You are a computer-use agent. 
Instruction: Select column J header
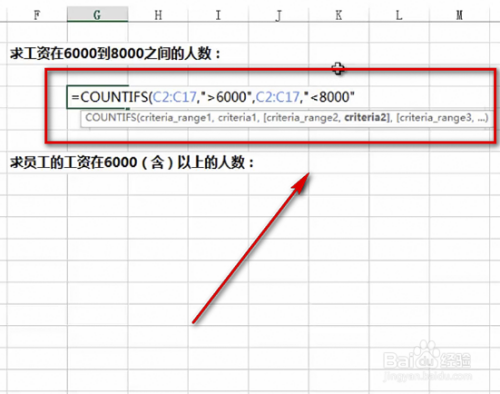pos(278,15)
